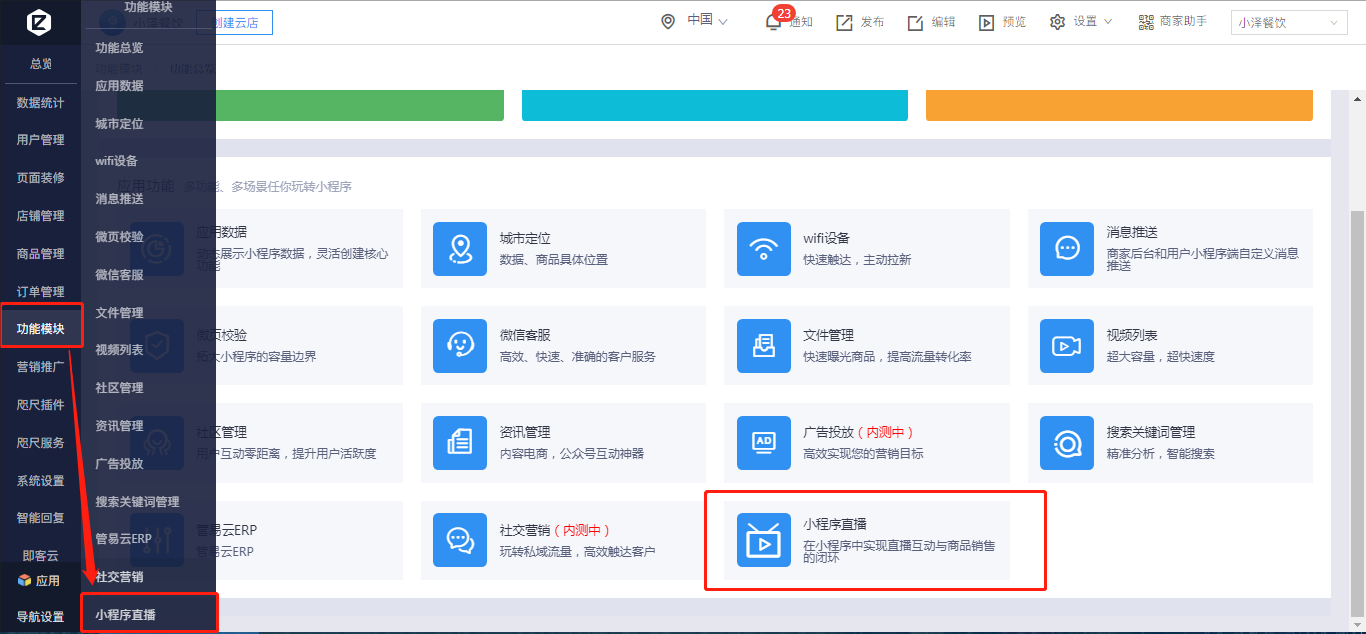
Task: Choose 小程序直播 in the submenu
Action: coord(126,615)
